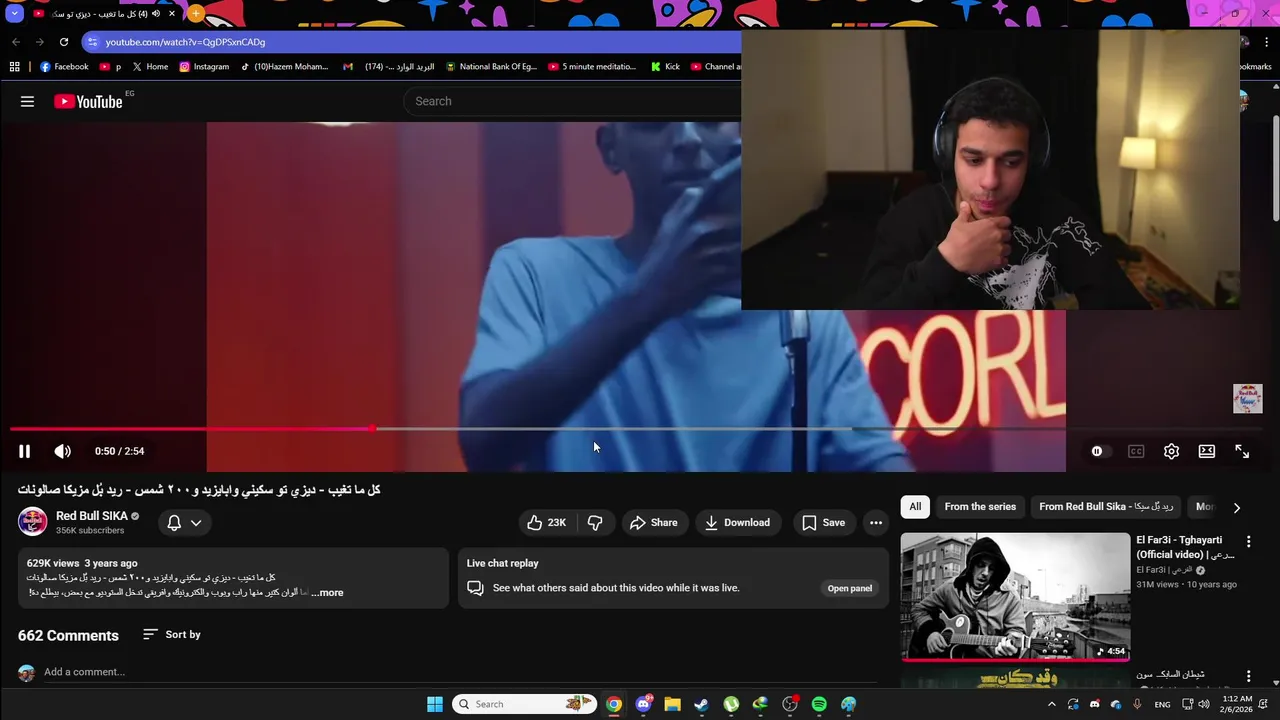Open the Share dialog for the video
This screenshot has width=1280, height=720.
click(653, 522)
